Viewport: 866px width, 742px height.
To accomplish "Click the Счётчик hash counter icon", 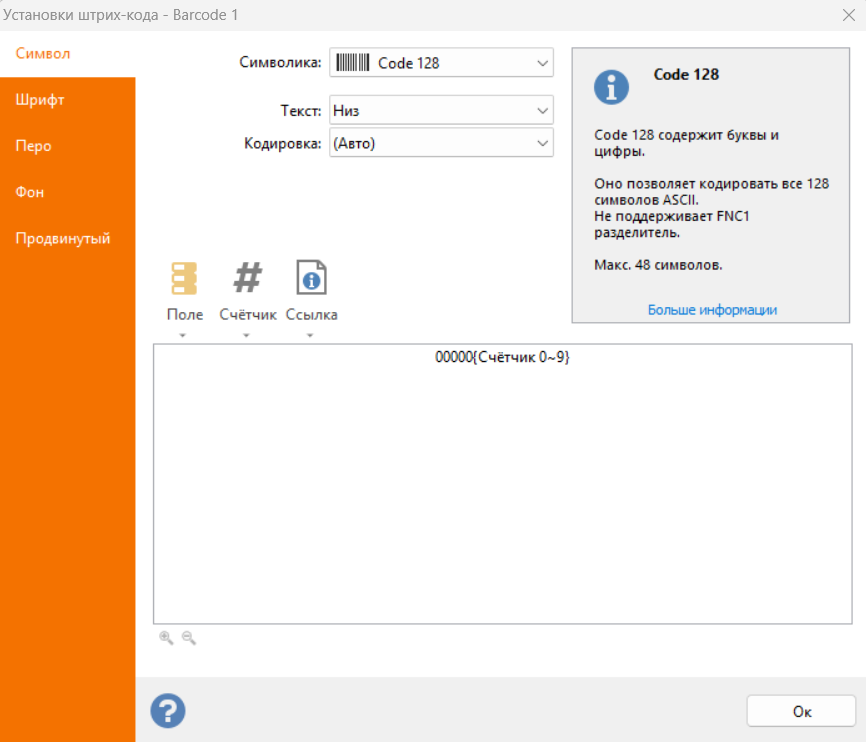I will pyautogui.click(x=247, y=278).
